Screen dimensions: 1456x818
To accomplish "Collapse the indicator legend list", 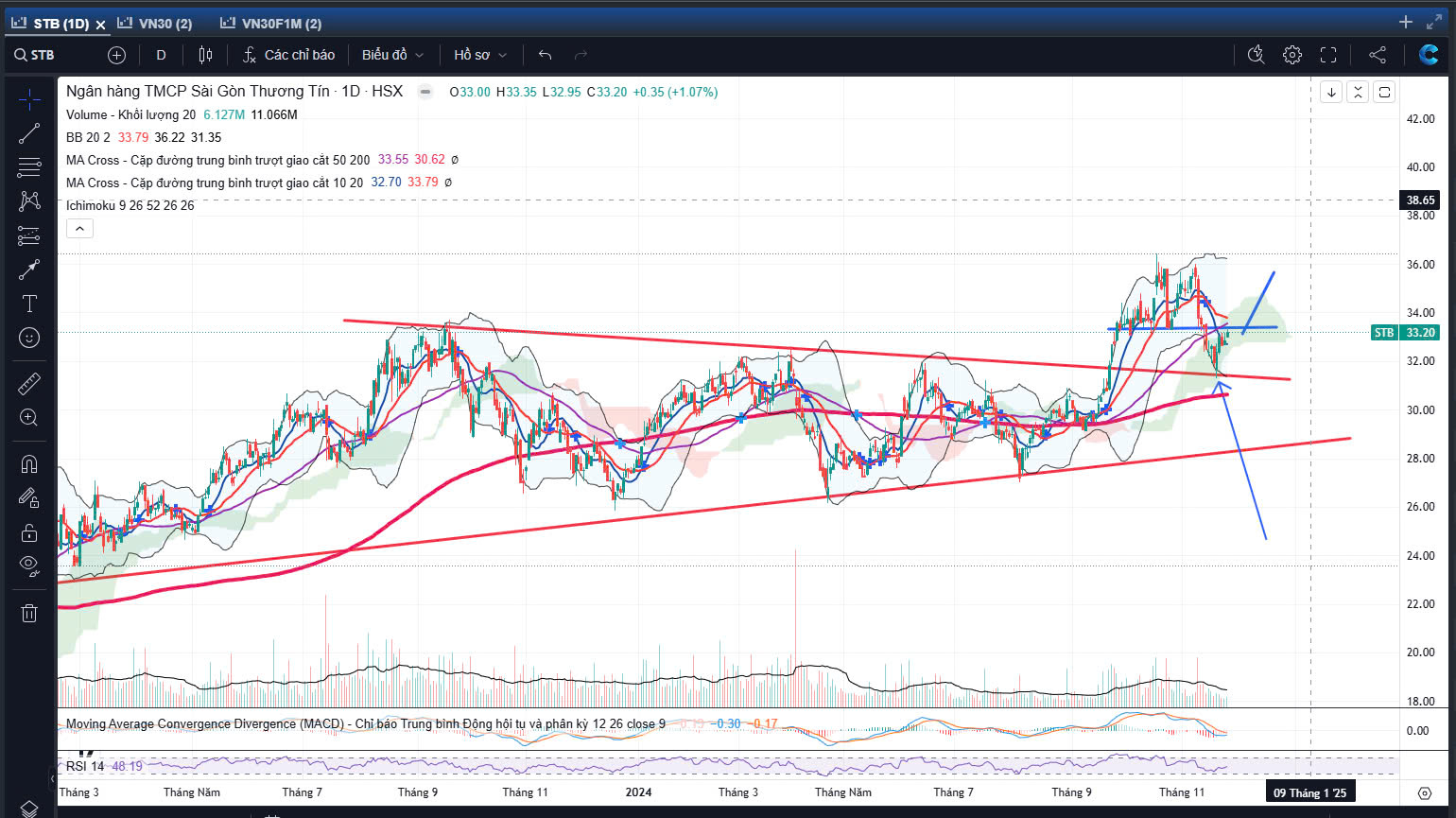I will coord(79,229).
